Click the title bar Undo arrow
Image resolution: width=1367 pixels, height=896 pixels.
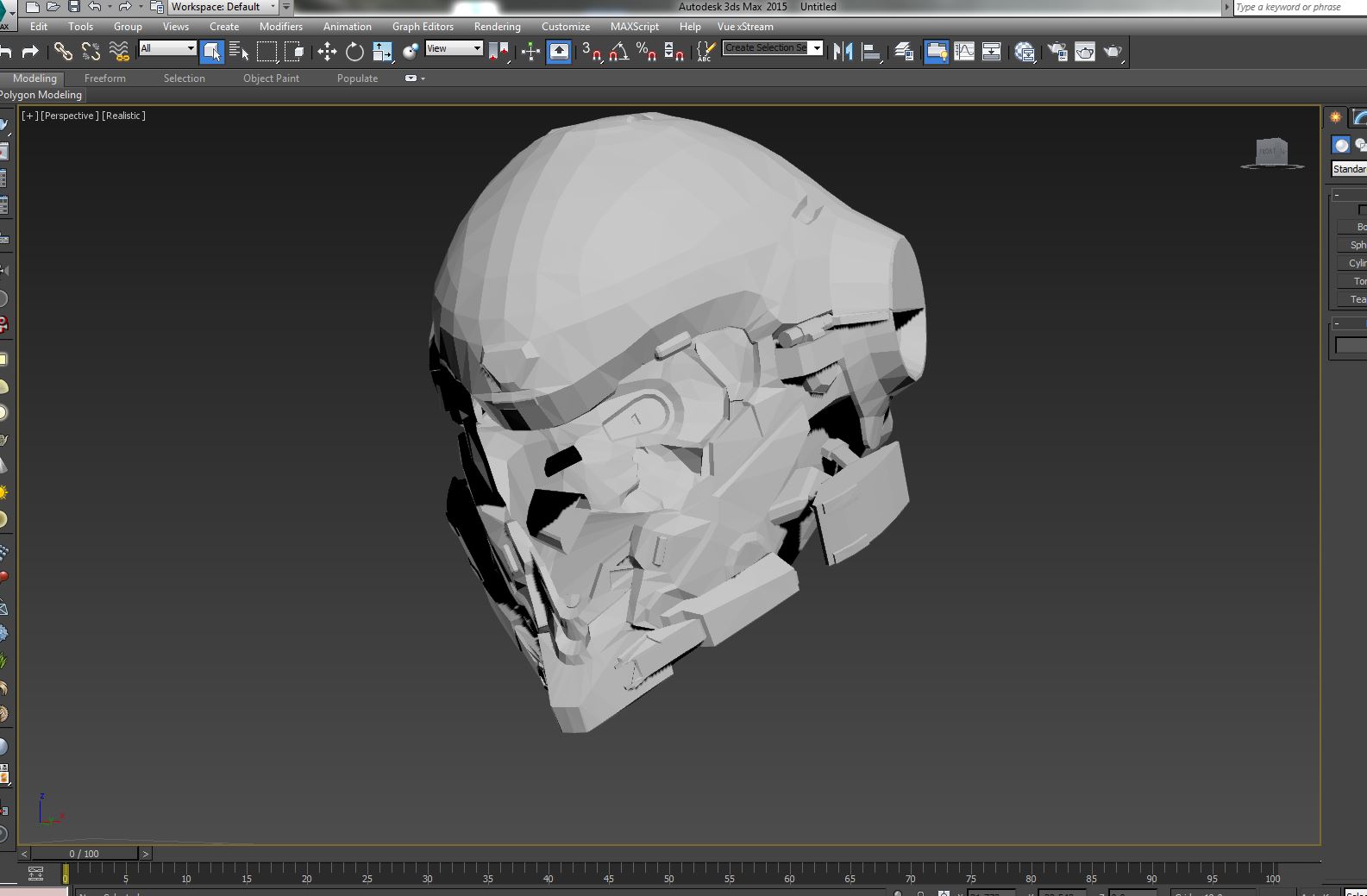(94, 7)
